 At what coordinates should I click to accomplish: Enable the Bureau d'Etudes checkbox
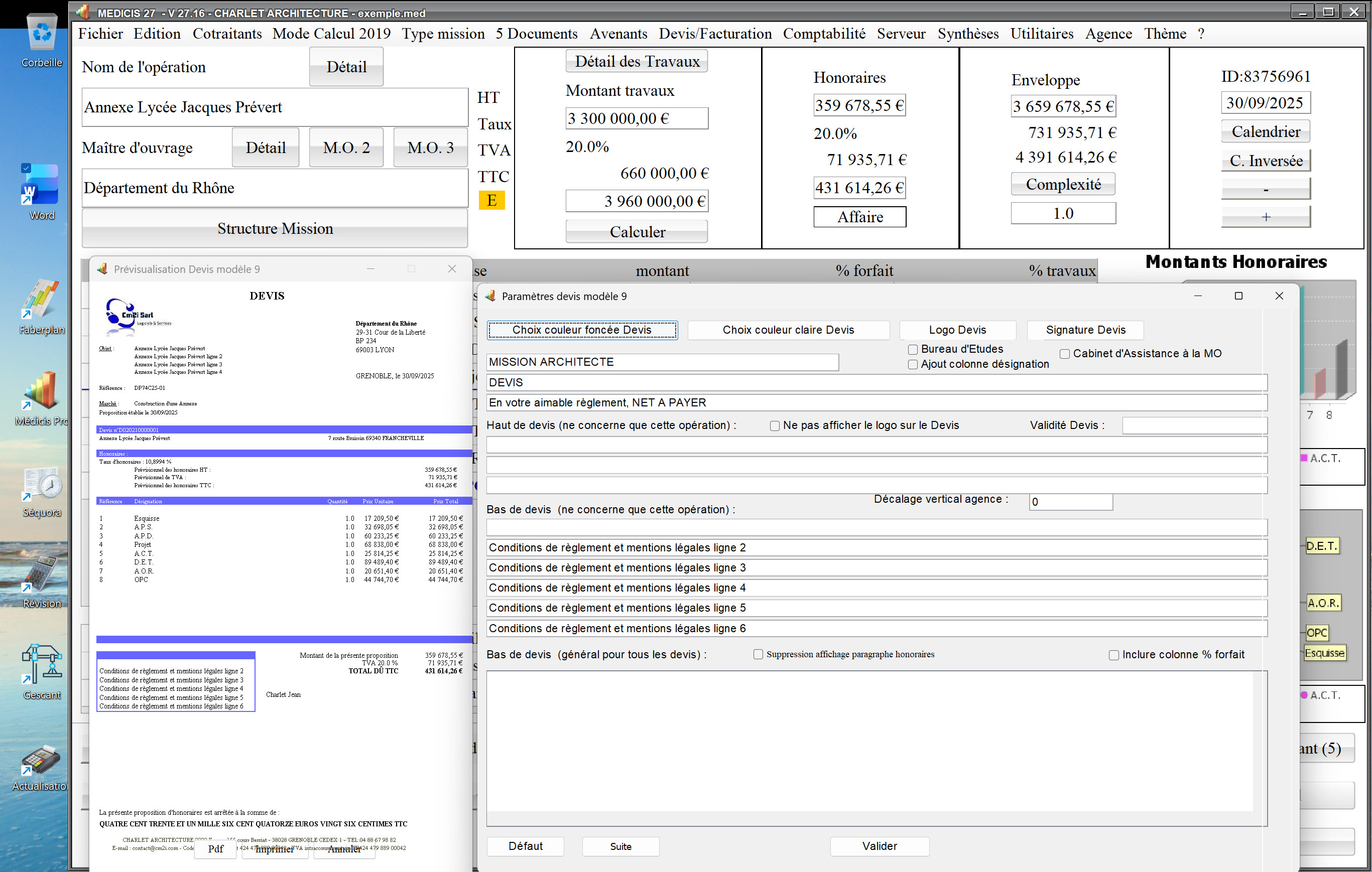tap(913, 349)
